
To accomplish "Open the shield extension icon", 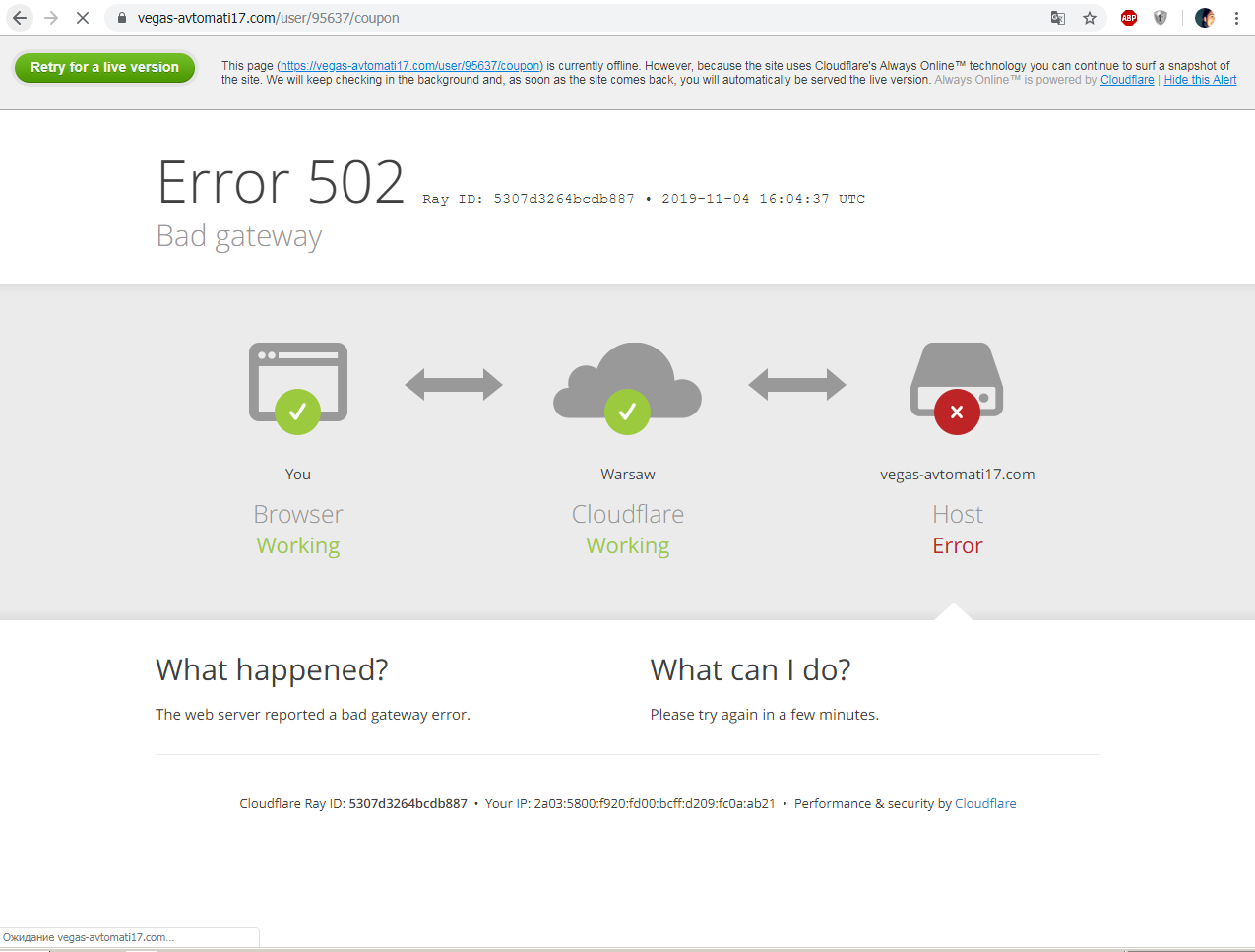I will point(1161,18).
